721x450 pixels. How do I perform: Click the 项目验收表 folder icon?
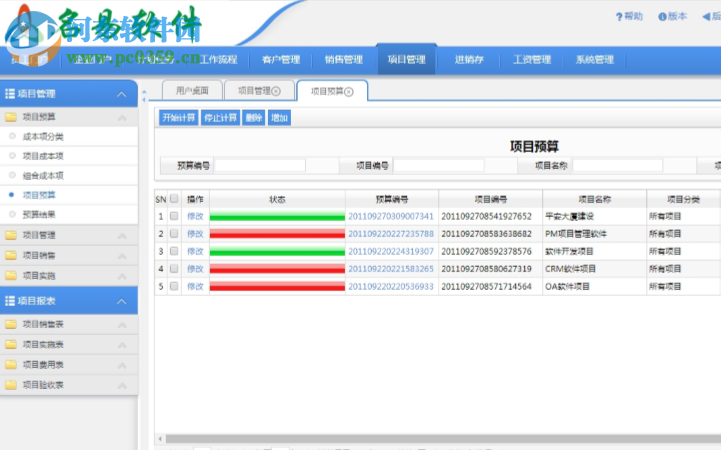click(11, 385)
